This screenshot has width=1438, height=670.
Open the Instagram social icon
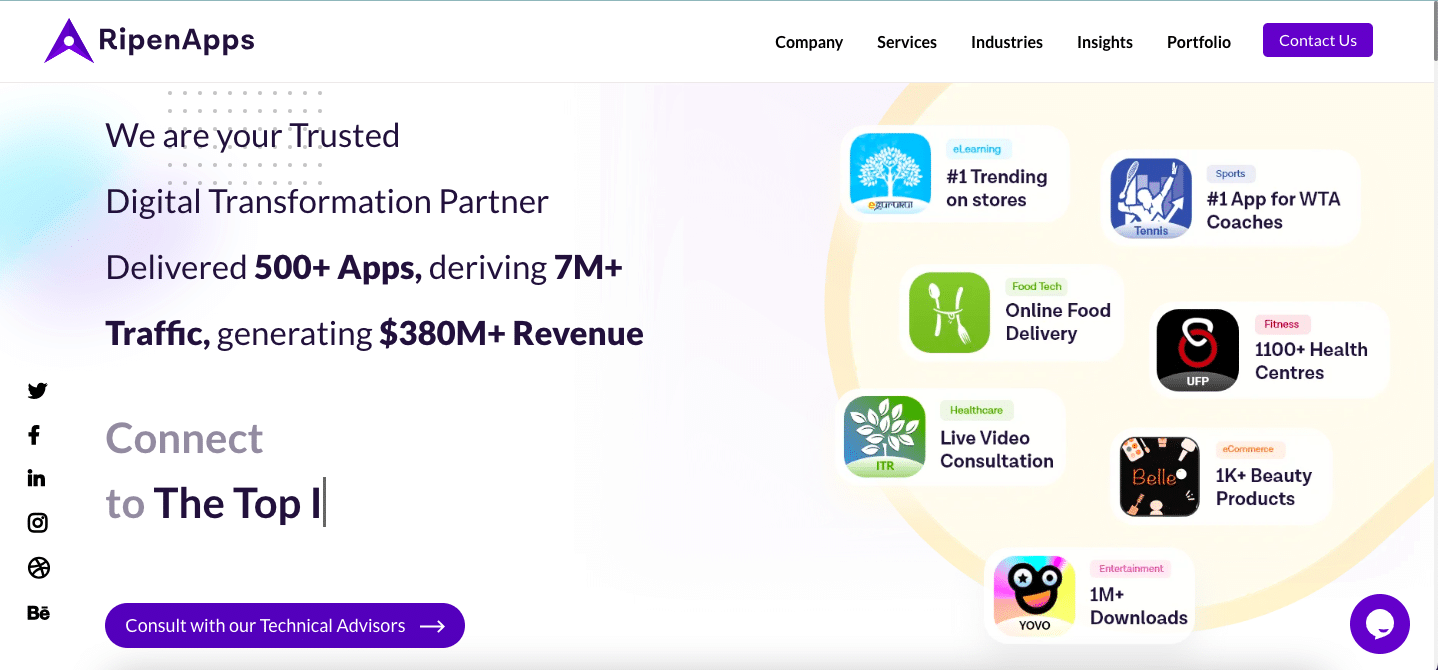(38, 522)
